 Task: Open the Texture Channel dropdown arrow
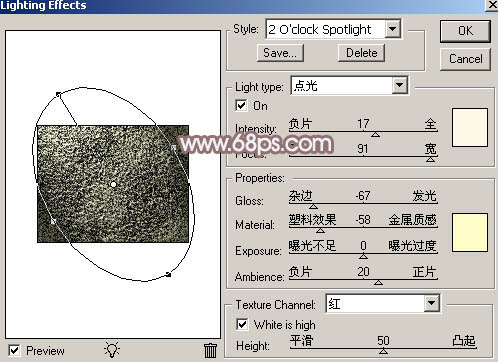[x=431, y=303]
